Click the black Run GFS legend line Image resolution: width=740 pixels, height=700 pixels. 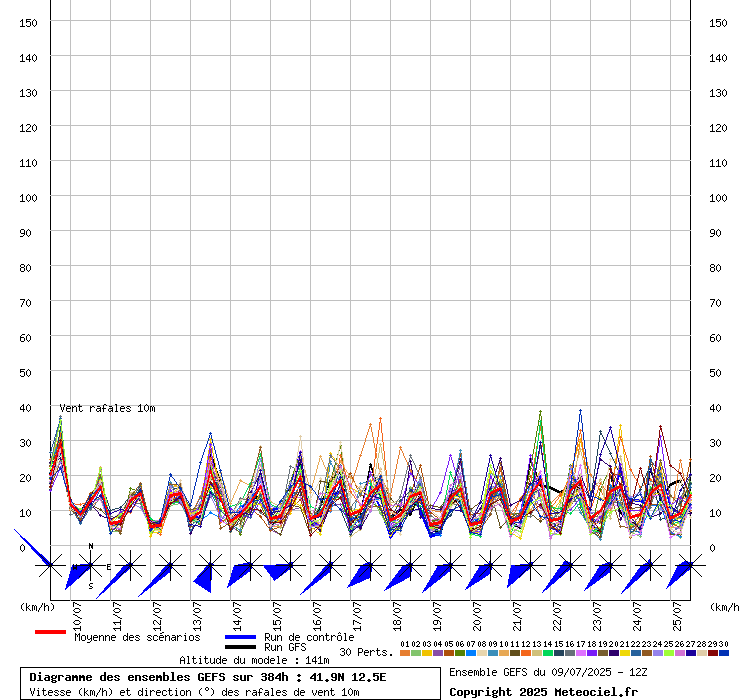pos(240,647)
